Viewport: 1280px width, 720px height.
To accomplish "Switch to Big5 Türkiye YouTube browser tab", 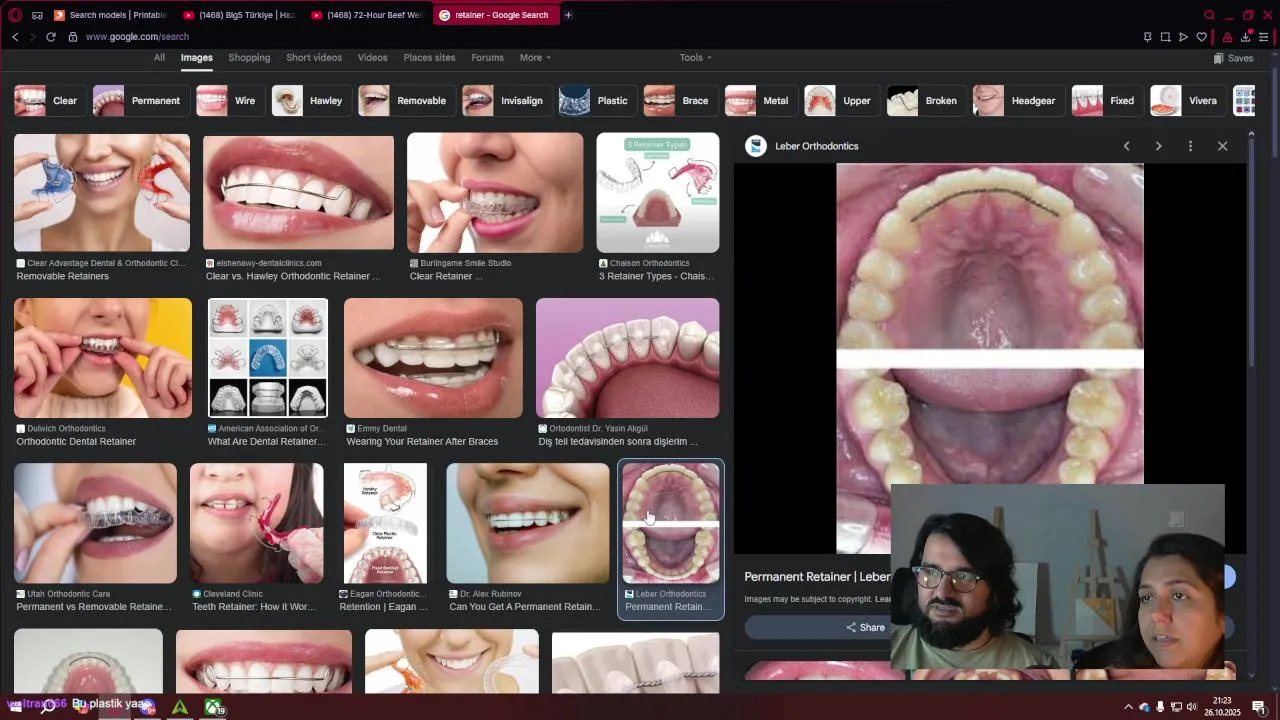I will pos(239,15).
